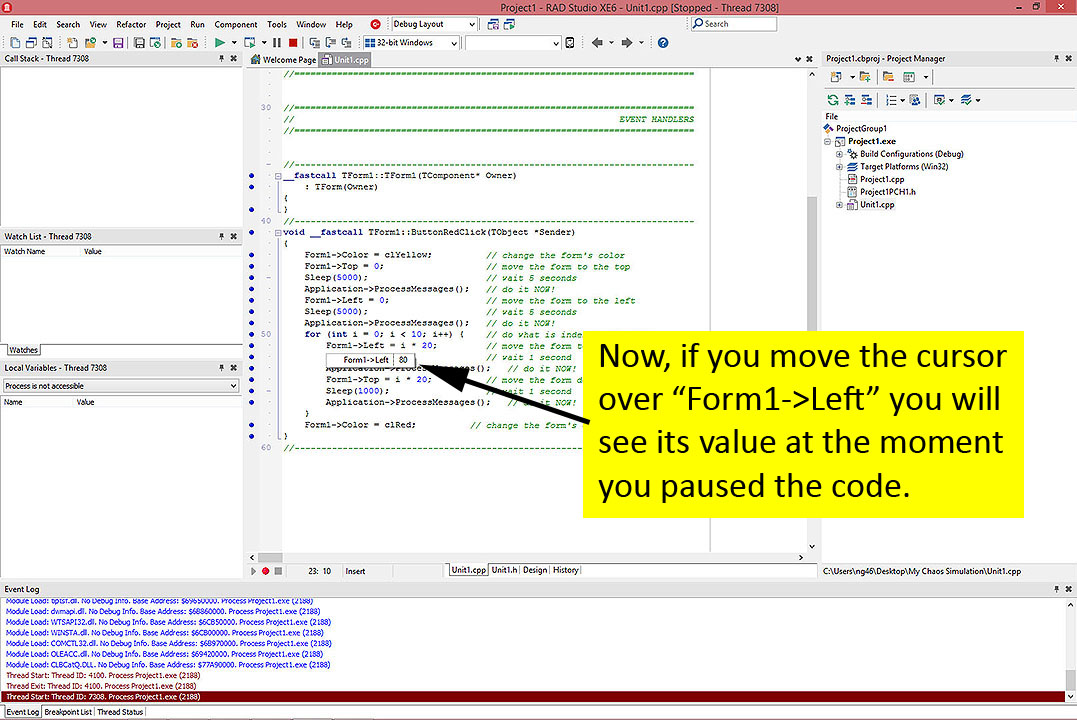Click Add File to Project icon
This screenshot has height=720, width=1077.
point(177,43)
